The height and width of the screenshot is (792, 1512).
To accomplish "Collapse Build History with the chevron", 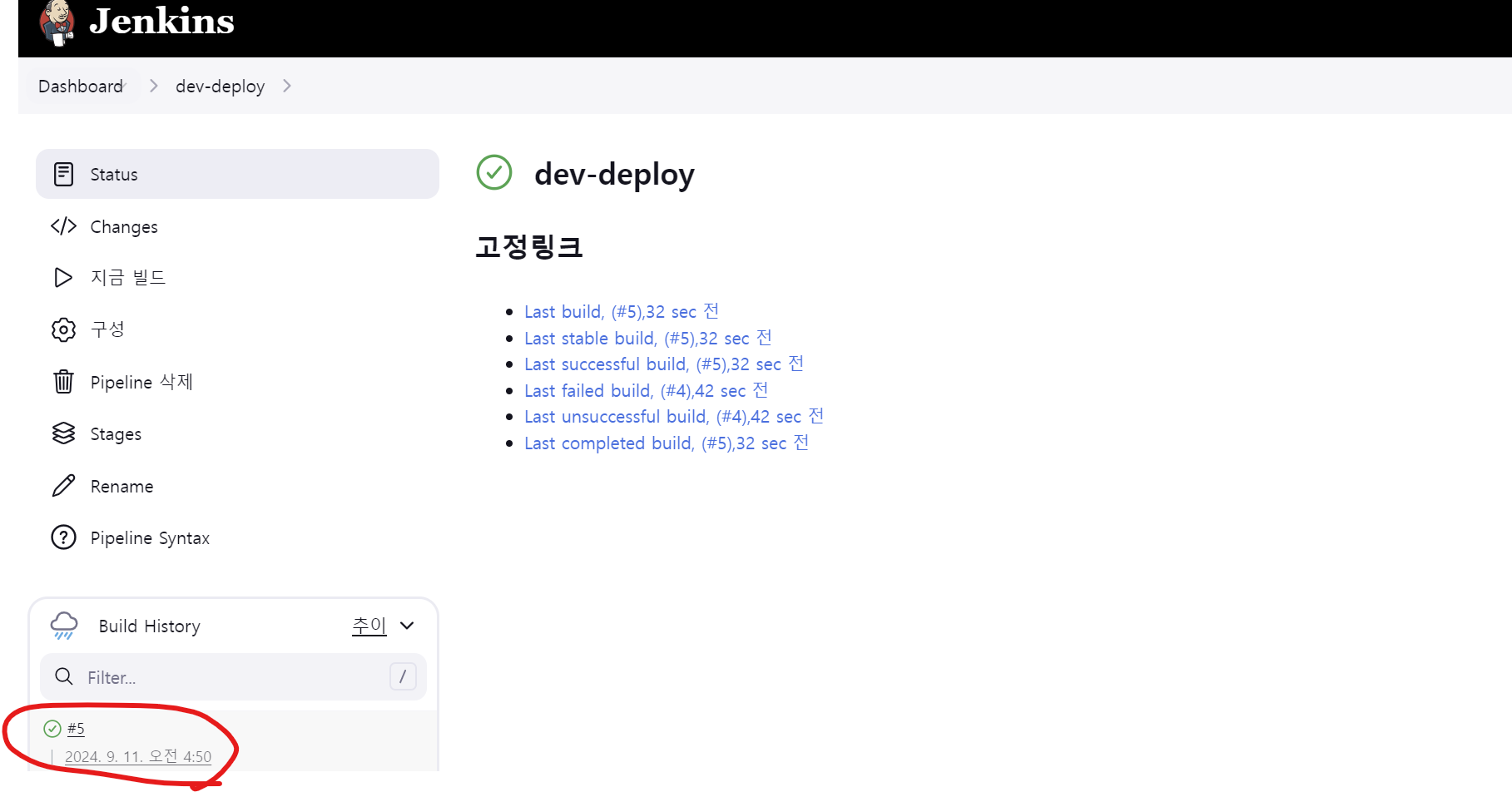I will [407, 626].
